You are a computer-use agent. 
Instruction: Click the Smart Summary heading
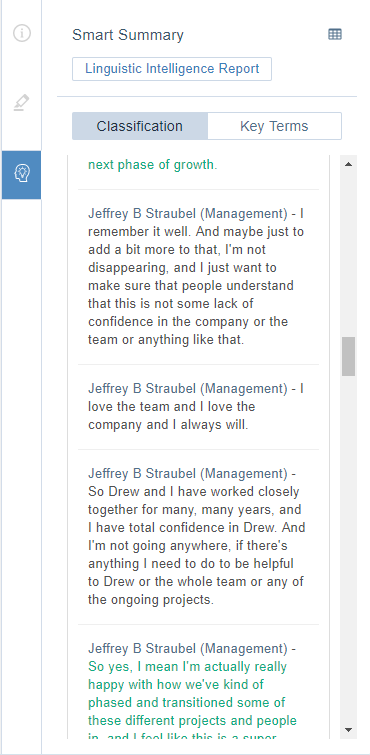click(128, 35)
